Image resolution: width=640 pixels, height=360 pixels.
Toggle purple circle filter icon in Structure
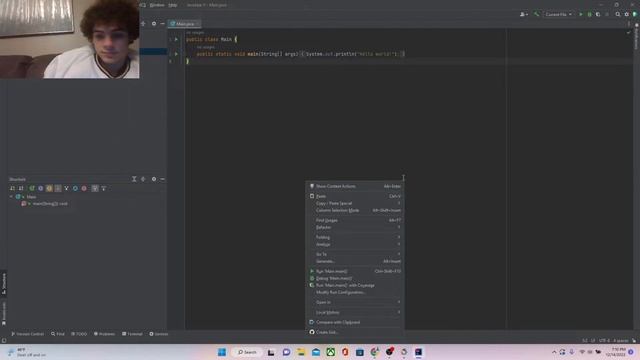pos(40,188)
